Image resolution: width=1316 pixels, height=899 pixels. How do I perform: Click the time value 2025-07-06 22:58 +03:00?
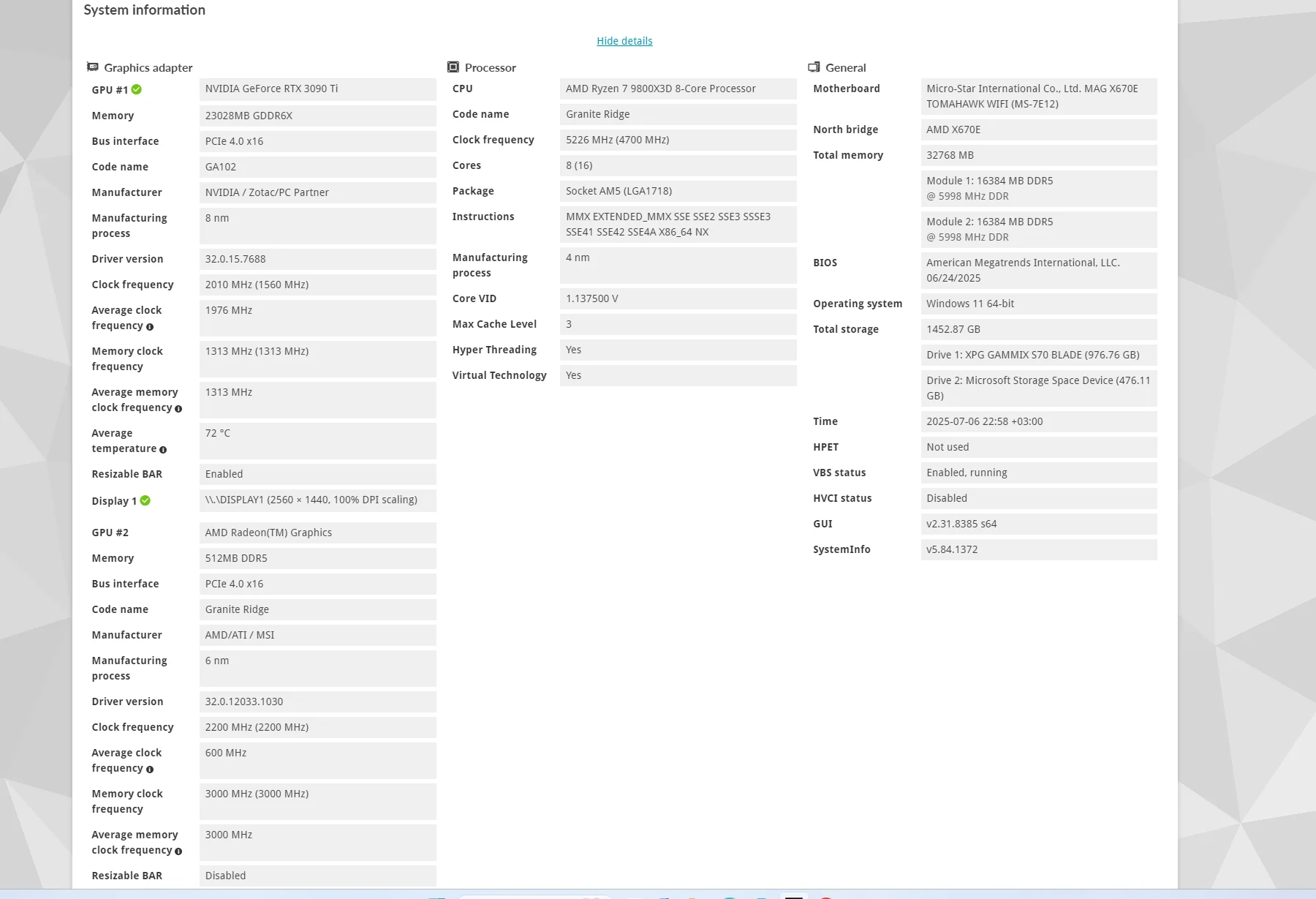1039,421
